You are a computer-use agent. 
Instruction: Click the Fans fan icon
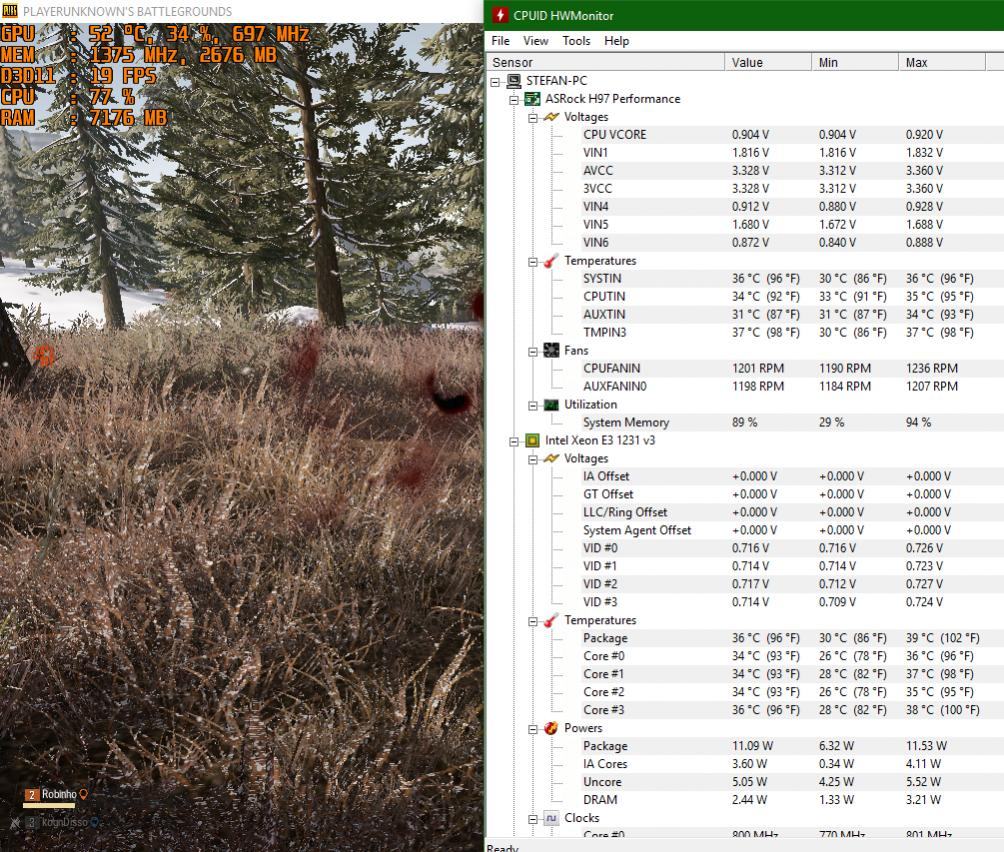(551, 350)
